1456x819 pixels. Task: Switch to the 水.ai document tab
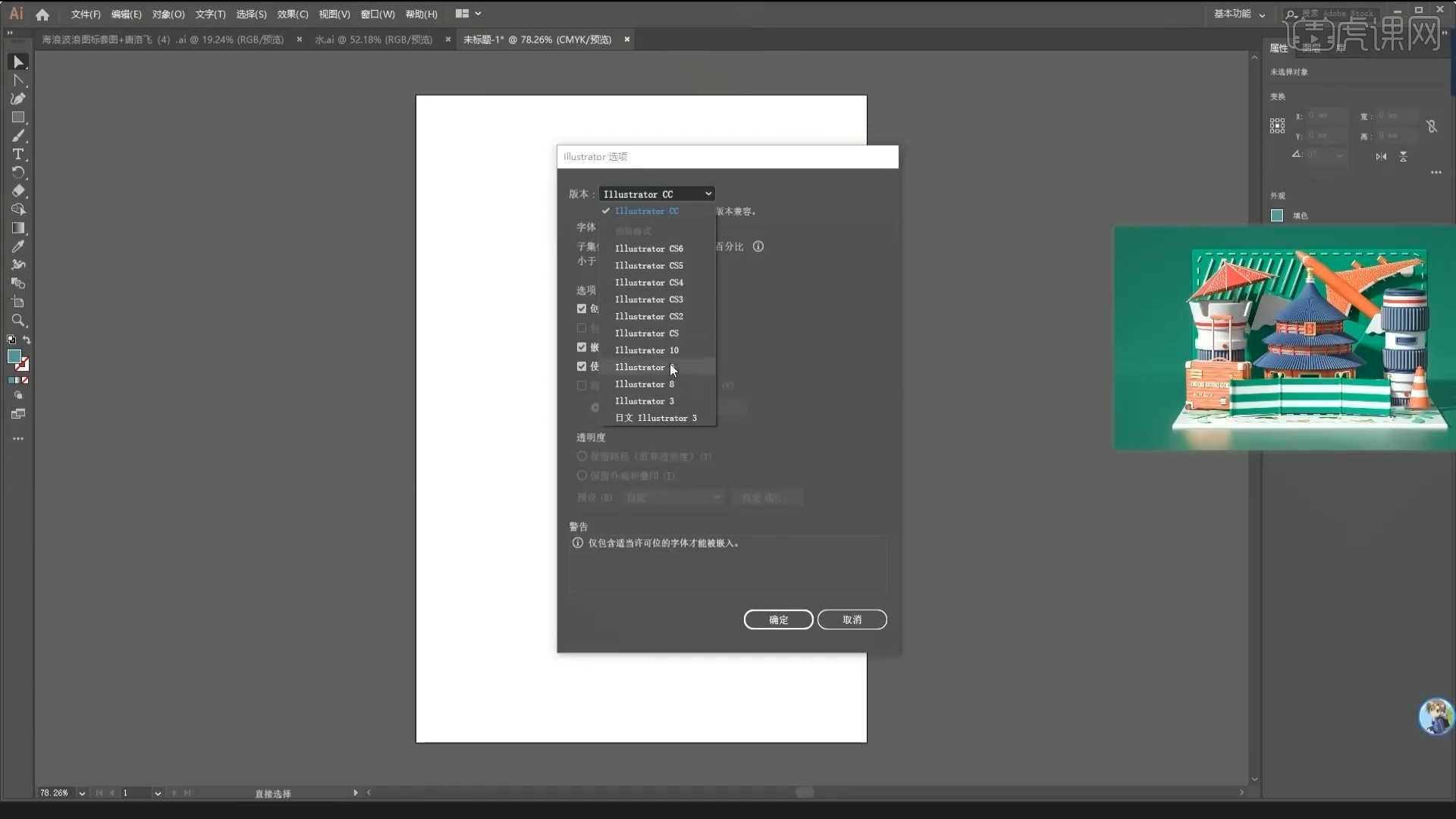pyautogui.click(x=373, y=39)
